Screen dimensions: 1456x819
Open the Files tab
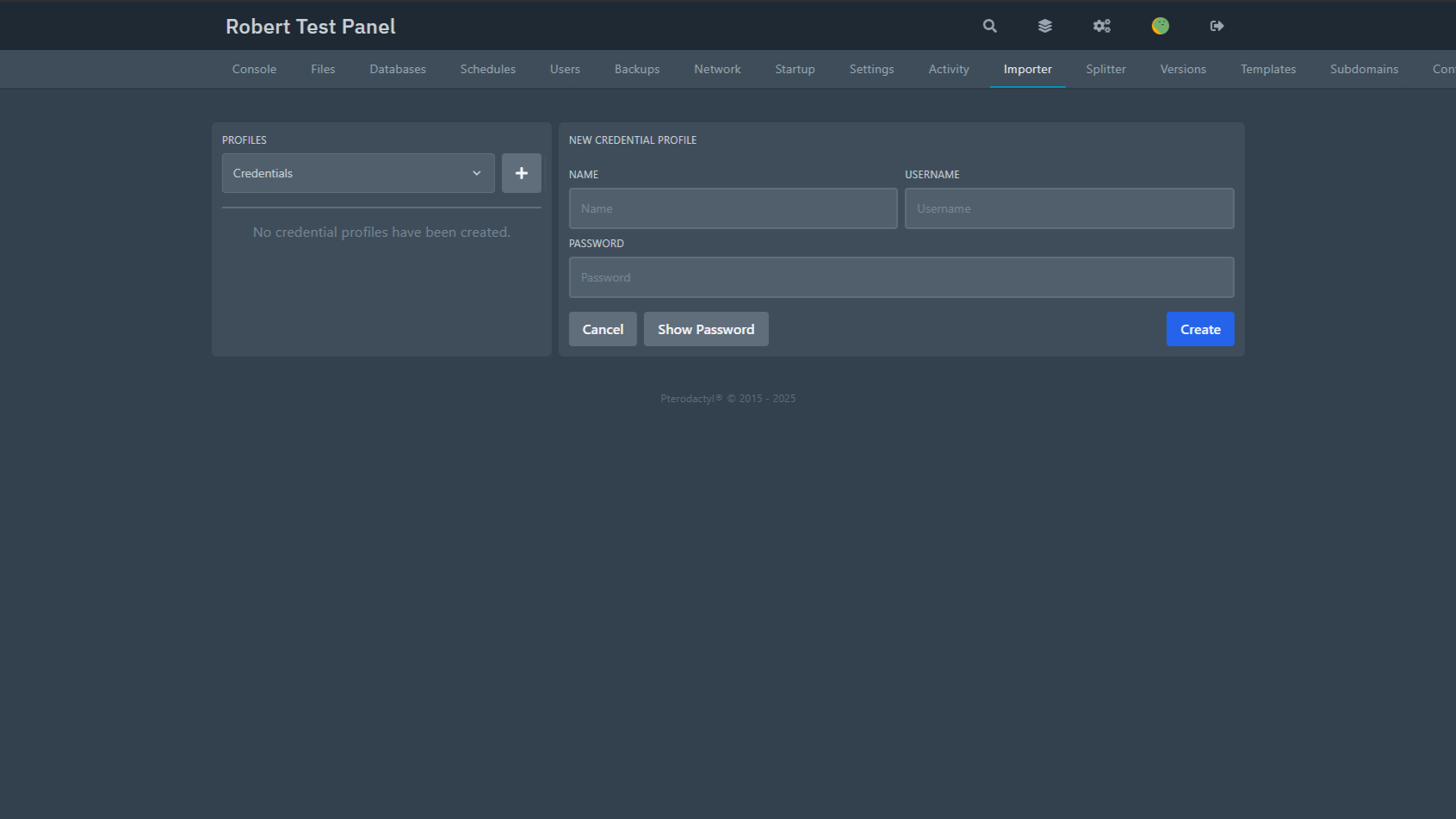[323, 69]
